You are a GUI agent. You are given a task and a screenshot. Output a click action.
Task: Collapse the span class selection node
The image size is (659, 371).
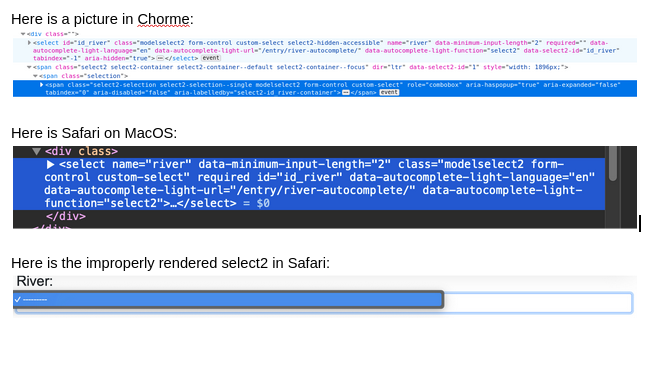(35, 76)
